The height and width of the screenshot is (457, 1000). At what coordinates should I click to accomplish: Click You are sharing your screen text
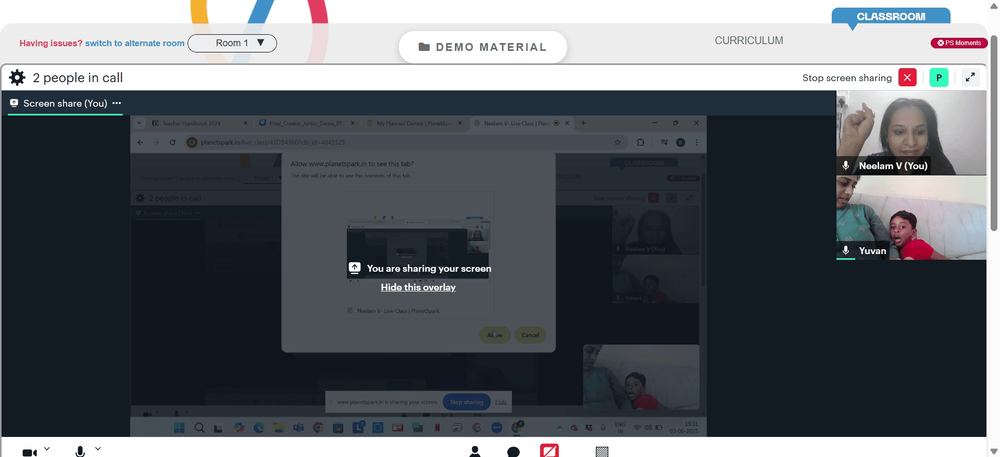[x=429, y=269]
